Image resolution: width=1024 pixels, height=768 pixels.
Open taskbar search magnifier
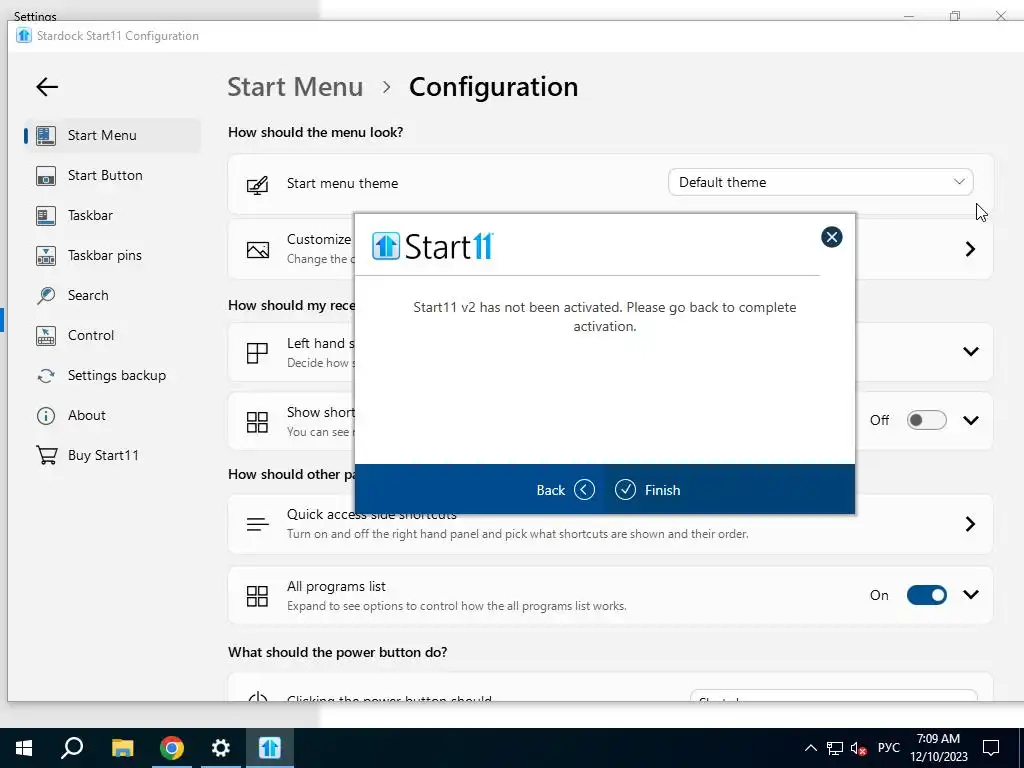tap(72, 748)
